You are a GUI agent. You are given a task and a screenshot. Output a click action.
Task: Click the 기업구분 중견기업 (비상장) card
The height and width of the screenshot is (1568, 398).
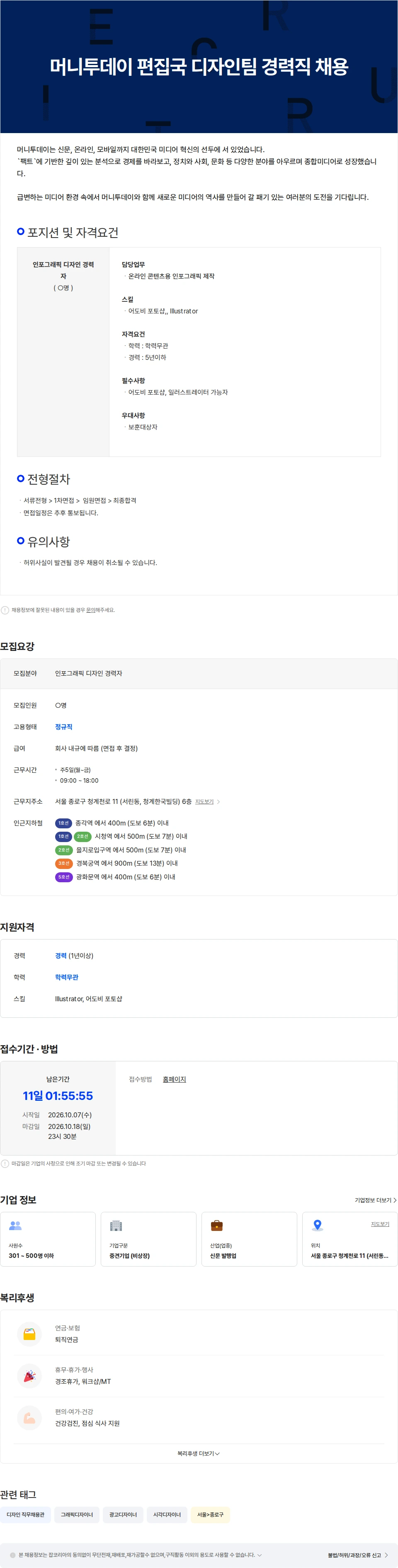(x=148, y=1239)
